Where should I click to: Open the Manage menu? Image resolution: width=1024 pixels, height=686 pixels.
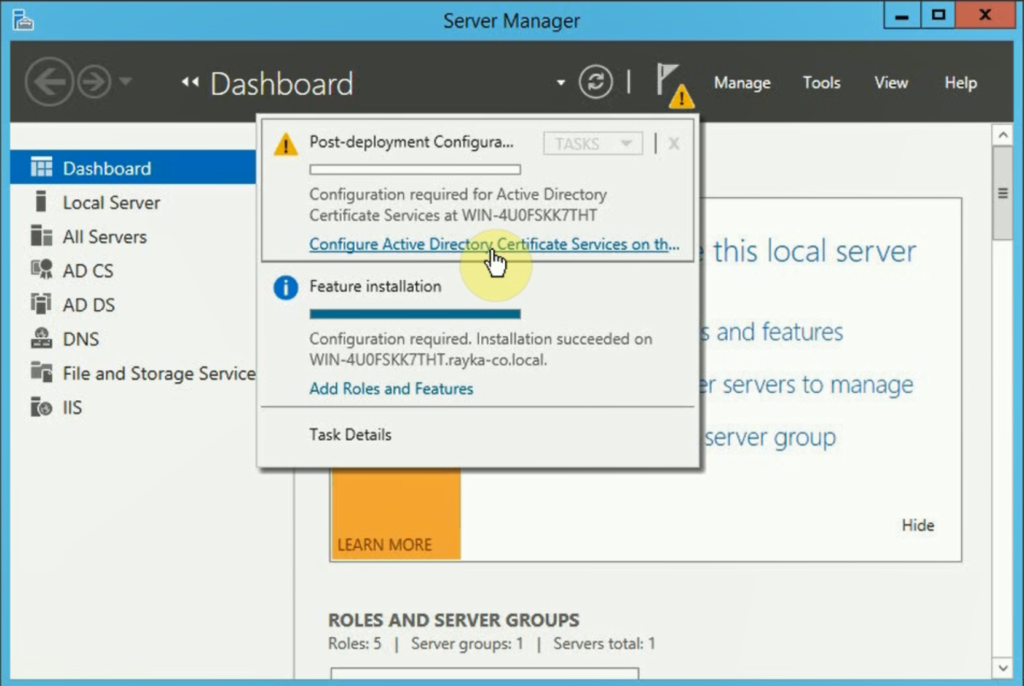tap(742, 83)
